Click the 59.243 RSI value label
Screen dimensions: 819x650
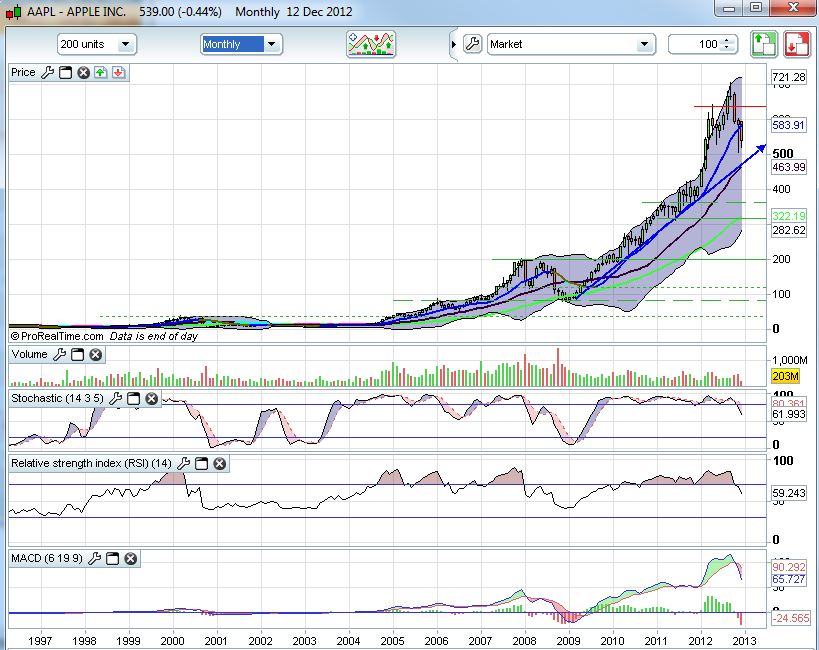[x=789, y=493]
